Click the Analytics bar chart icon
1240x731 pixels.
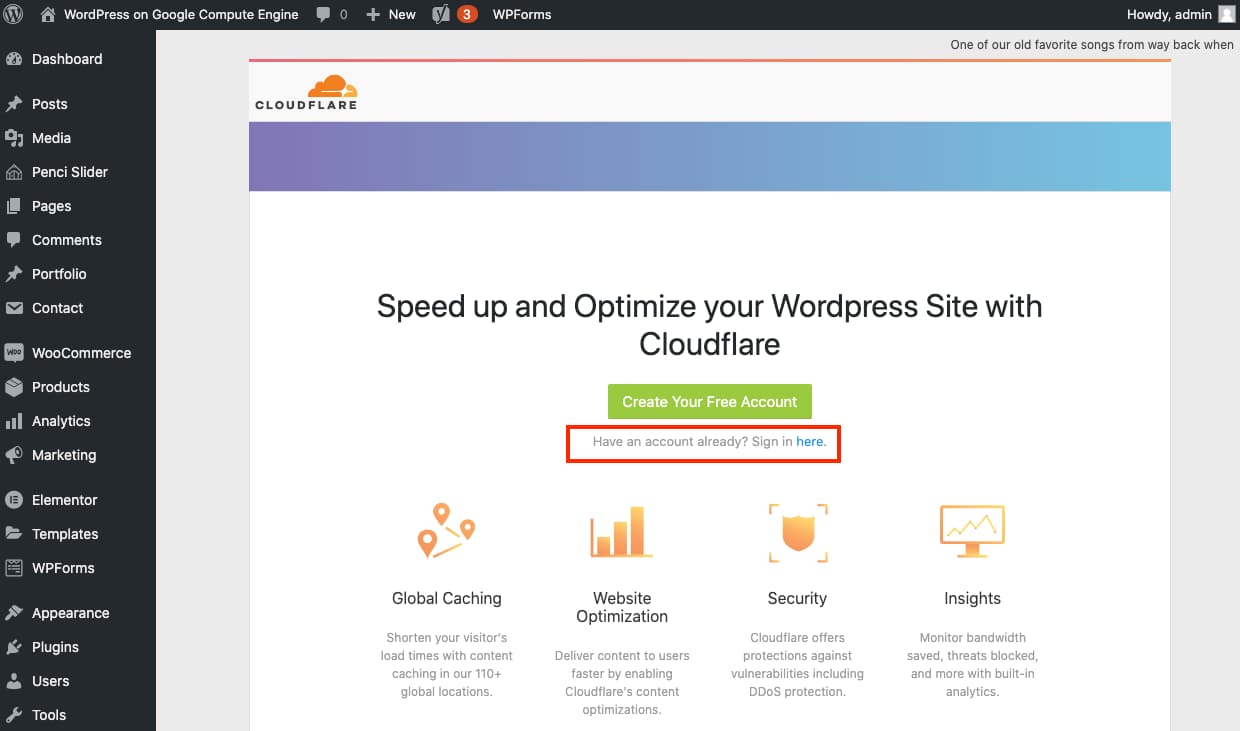[x=14, y=421]
